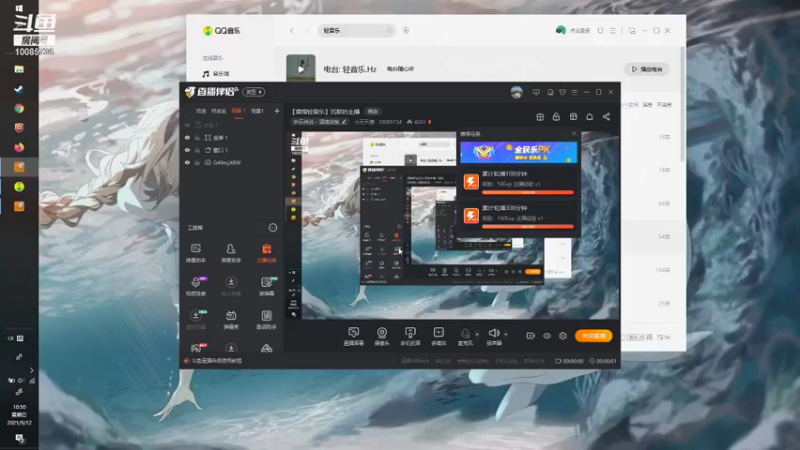The image size is (800, 450).
Task: Open the read-danmaku tool with green badge
Action: pos(266,286)
